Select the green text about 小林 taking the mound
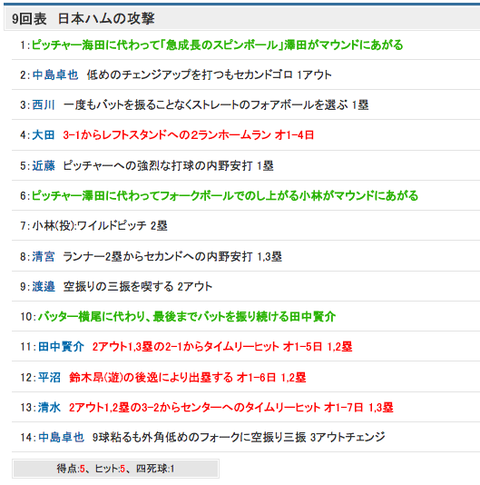 (x=225, y=196)
